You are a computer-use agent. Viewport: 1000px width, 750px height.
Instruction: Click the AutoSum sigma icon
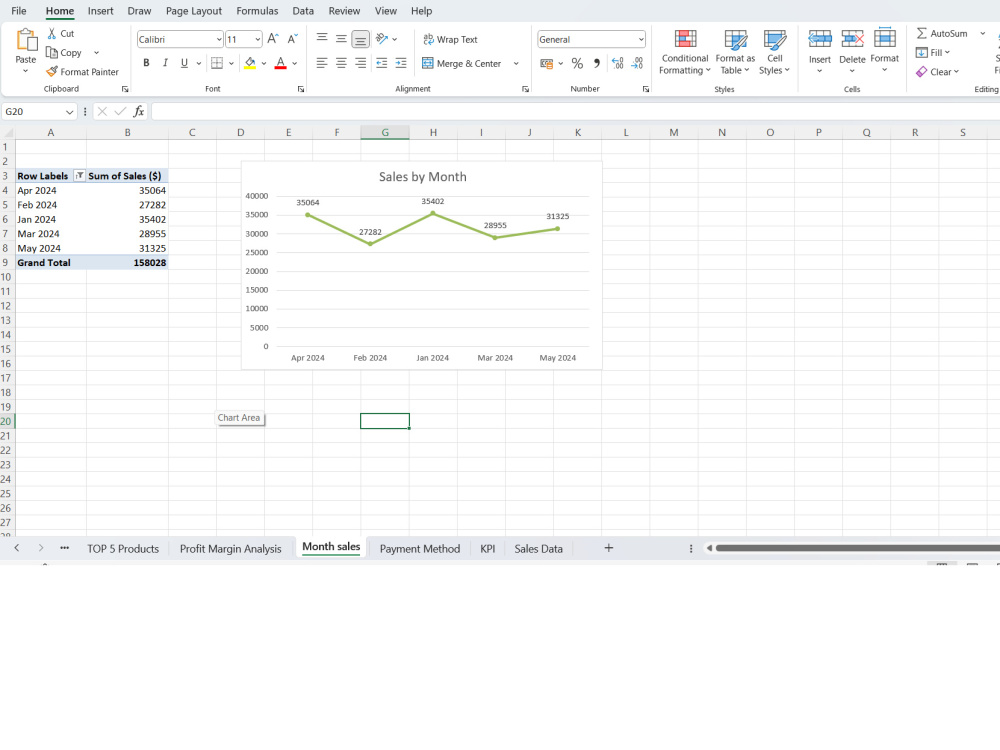click(x=922, y=33)
